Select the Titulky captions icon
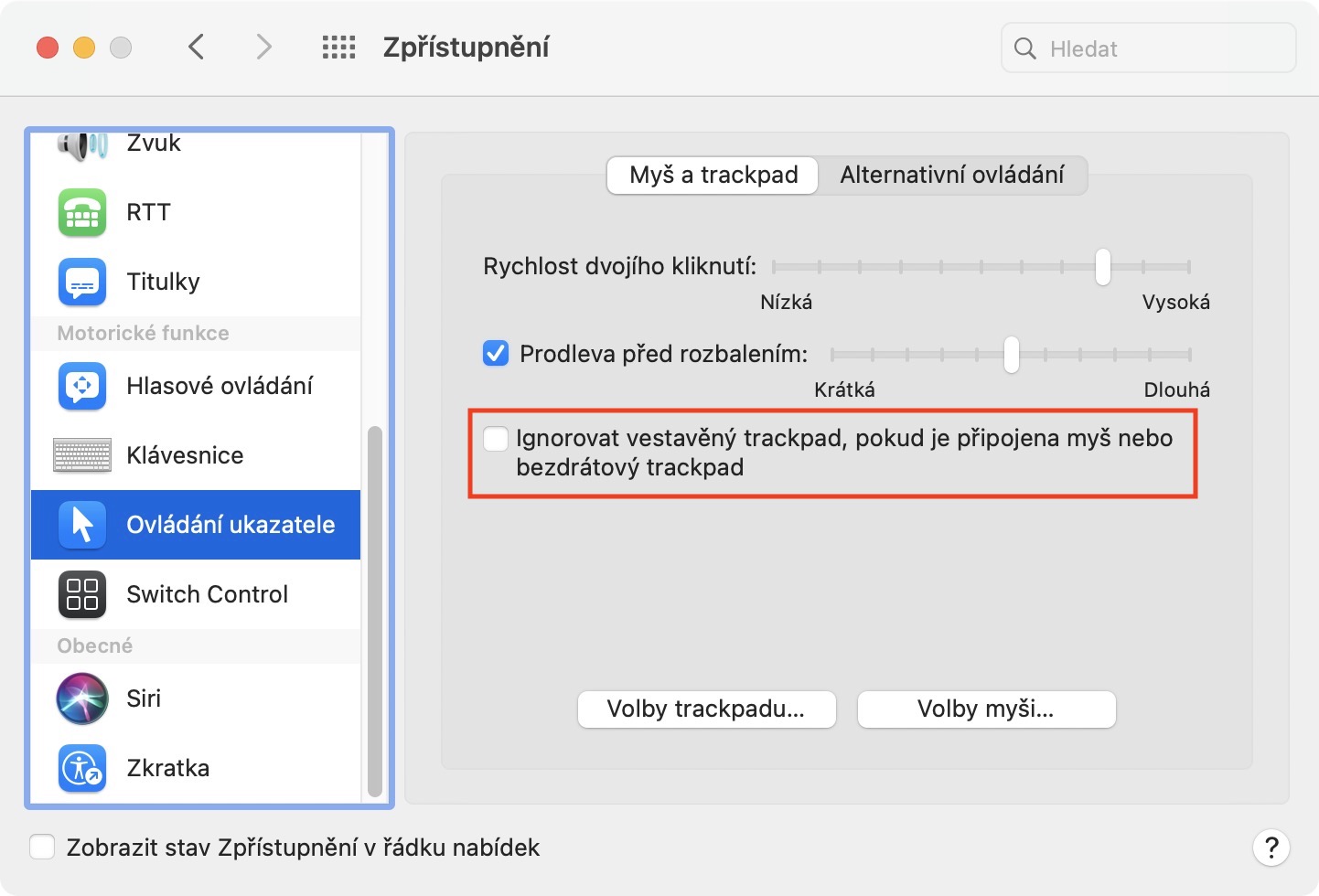Viewport: 1319px width, 896px height. pos(82,282)
